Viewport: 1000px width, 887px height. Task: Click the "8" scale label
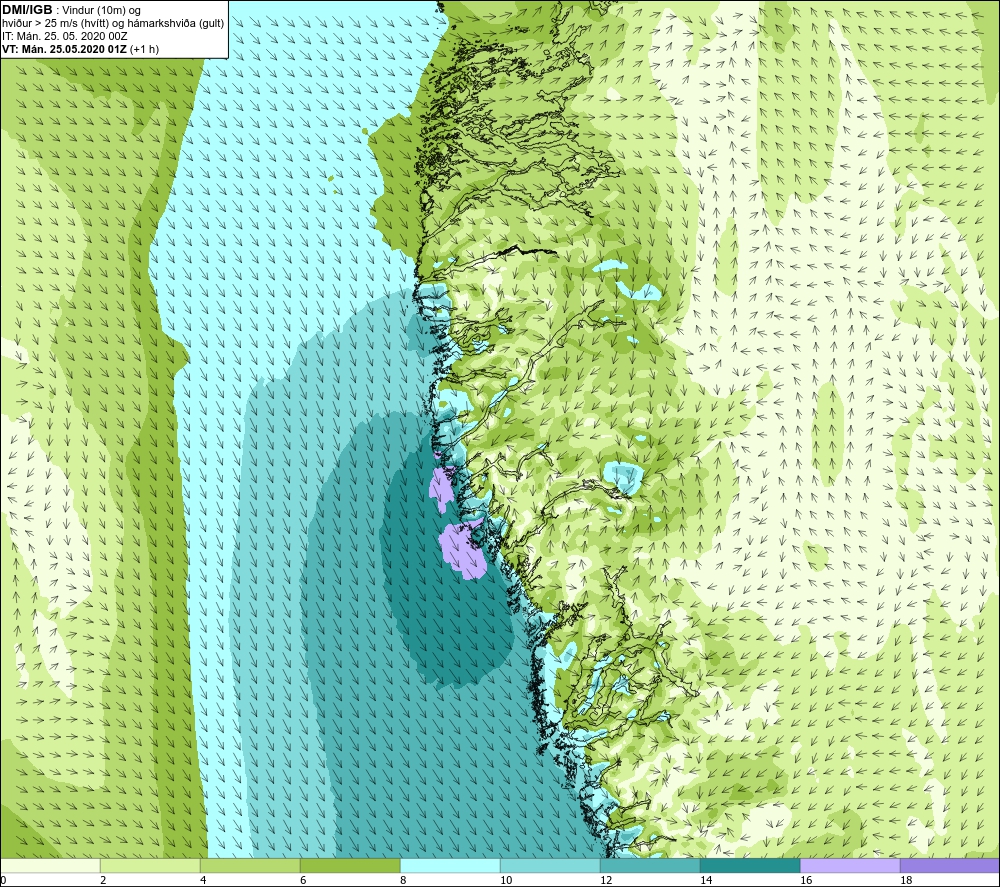(404, 880)
